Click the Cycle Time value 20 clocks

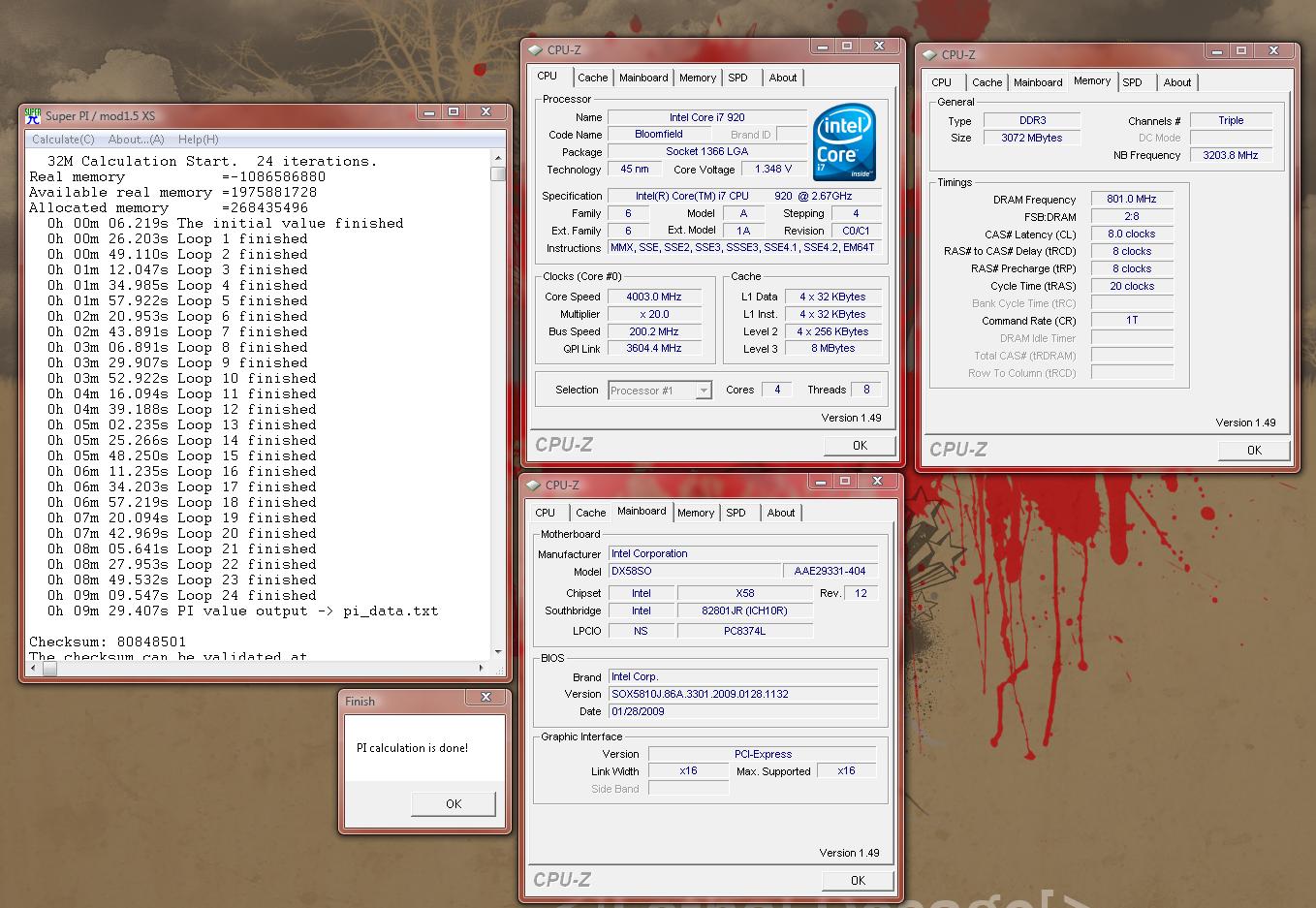click(x=1132, y=286)
